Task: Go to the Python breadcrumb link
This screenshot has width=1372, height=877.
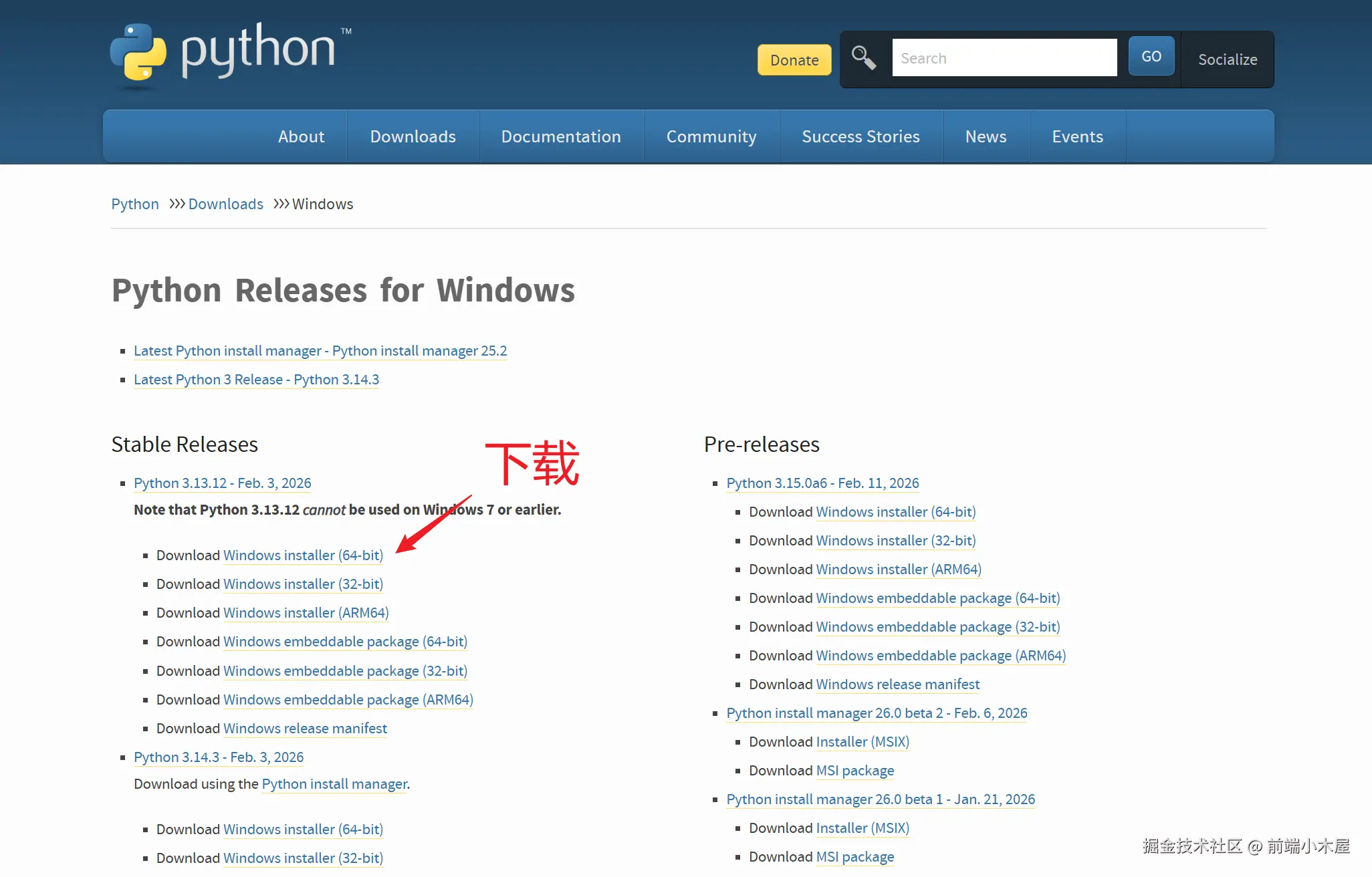Action: coord(135,204)
